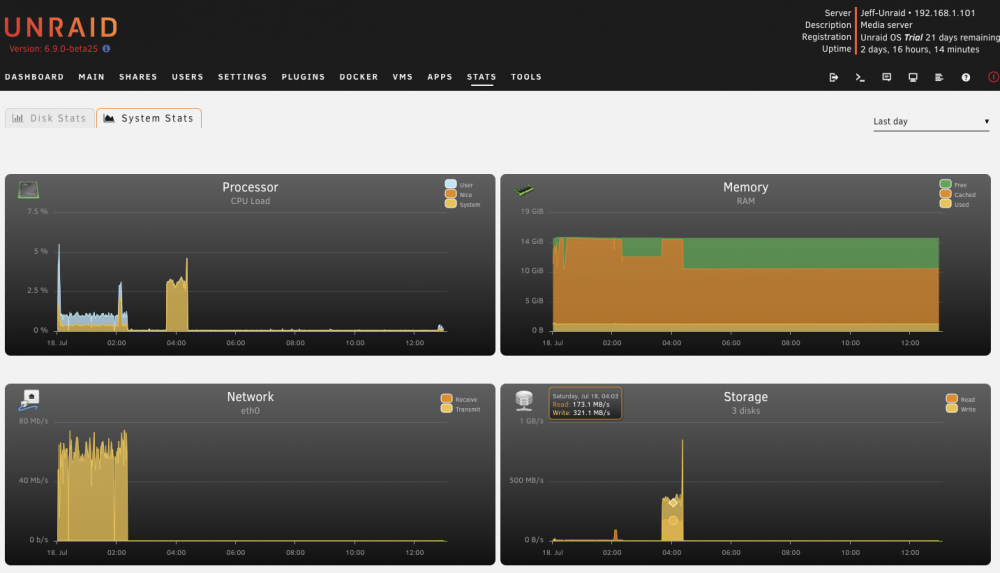
Task: Open the Apps page
Action: pyautogui.click(x=439, y=77)
